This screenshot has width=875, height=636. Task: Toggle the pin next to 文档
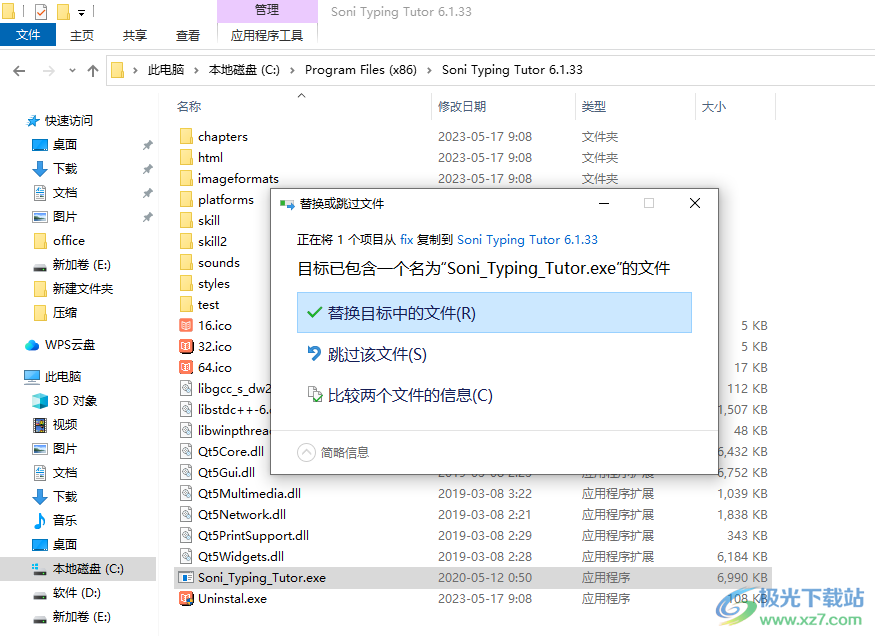pyautogui.click(x=146, y=192)
